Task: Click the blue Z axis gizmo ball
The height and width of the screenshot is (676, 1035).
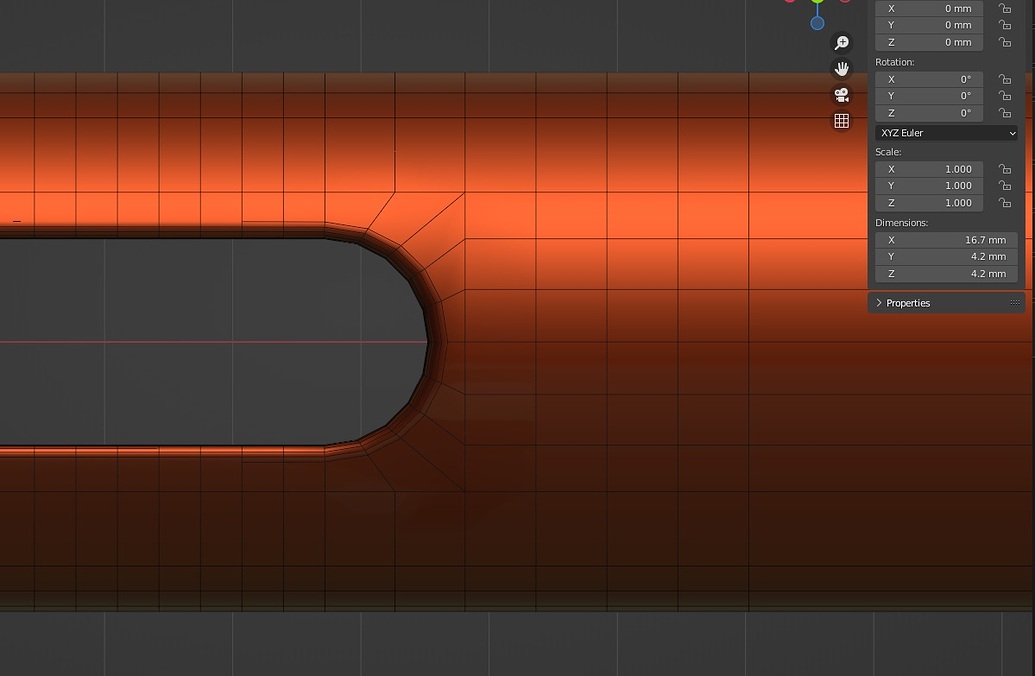Action: click(817, 23)
